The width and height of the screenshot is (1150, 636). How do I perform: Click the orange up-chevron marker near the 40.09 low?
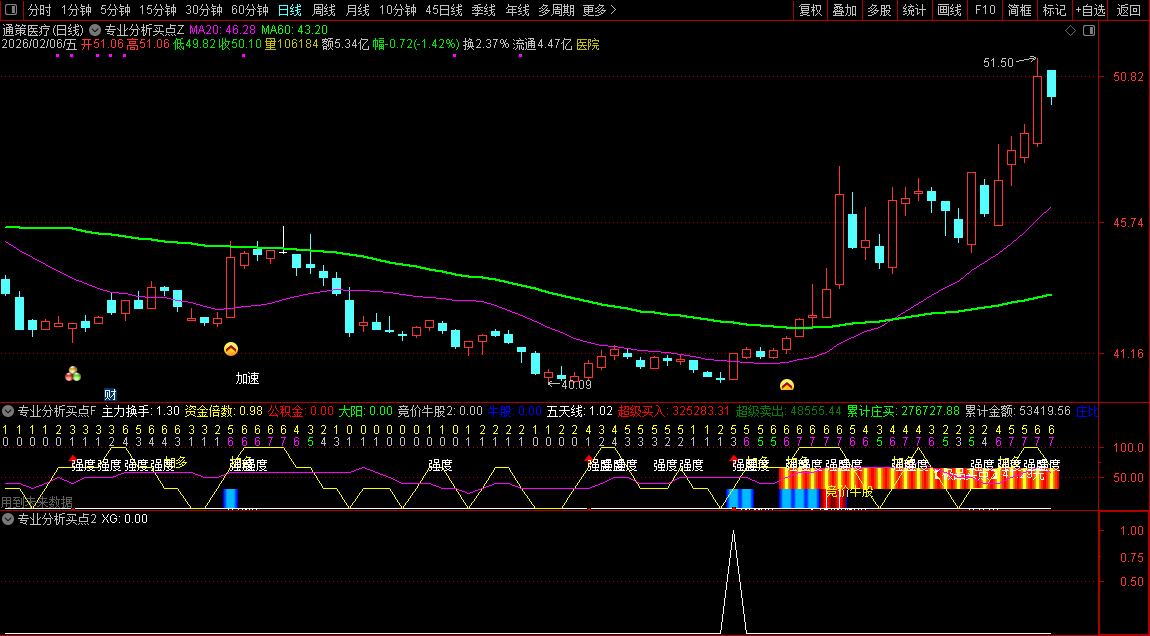pos(787,385)
